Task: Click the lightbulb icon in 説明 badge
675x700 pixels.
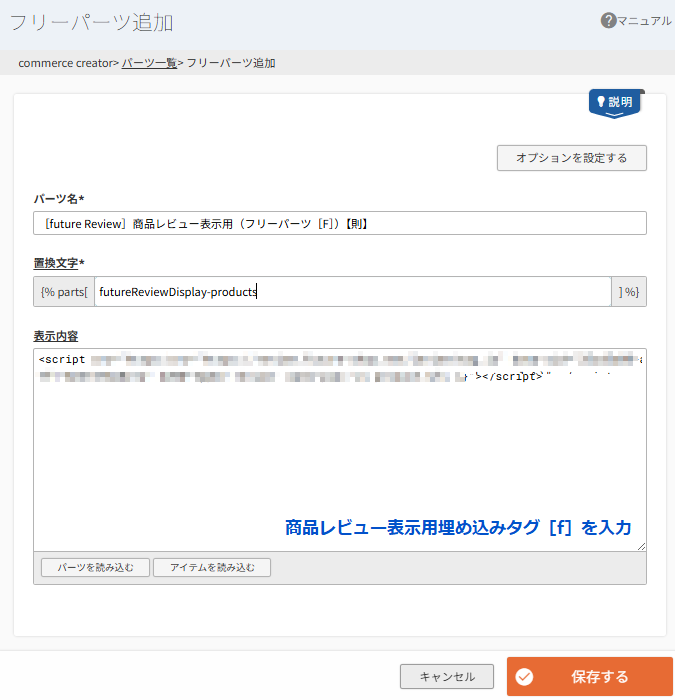Action: [601, 101]
